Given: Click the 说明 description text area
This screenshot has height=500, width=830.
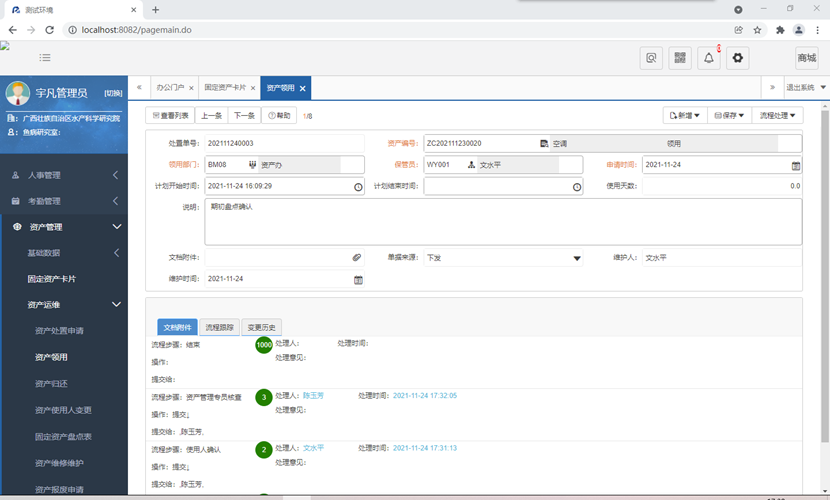Looking at the screenshot, I should (503, 222).
